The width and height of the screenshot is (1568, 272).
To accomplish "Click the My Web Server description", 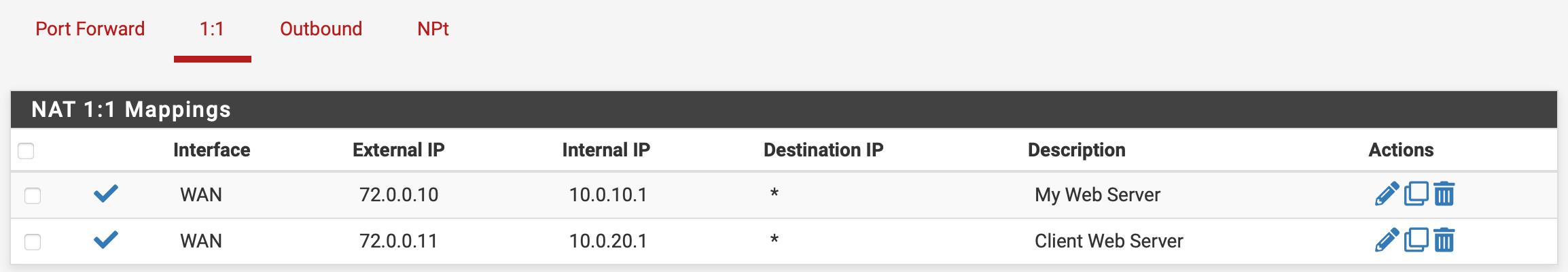I will [1097, 194].
